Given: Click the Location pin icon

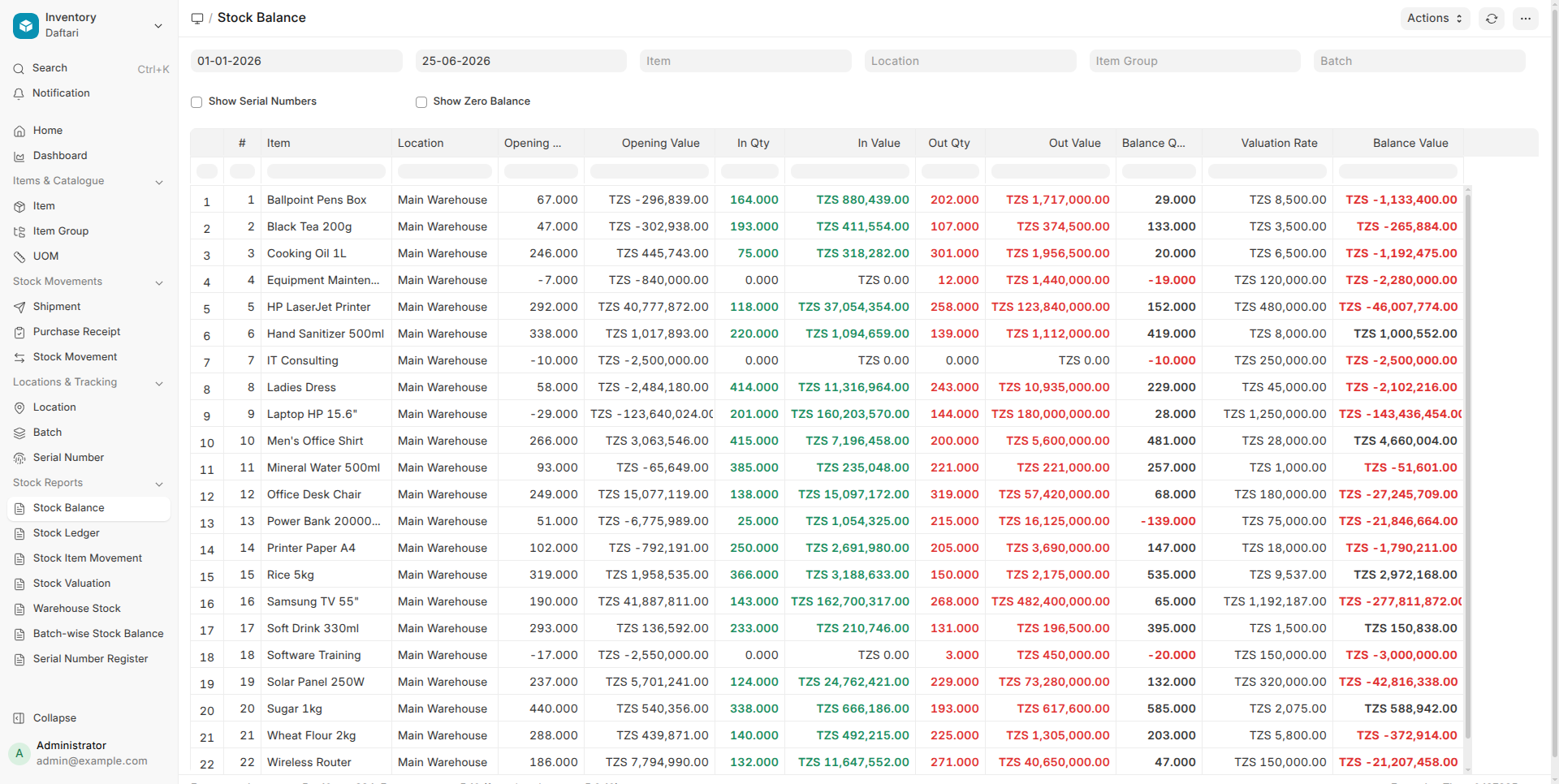Looking at the screenshot, I should (x=19, y=408).
